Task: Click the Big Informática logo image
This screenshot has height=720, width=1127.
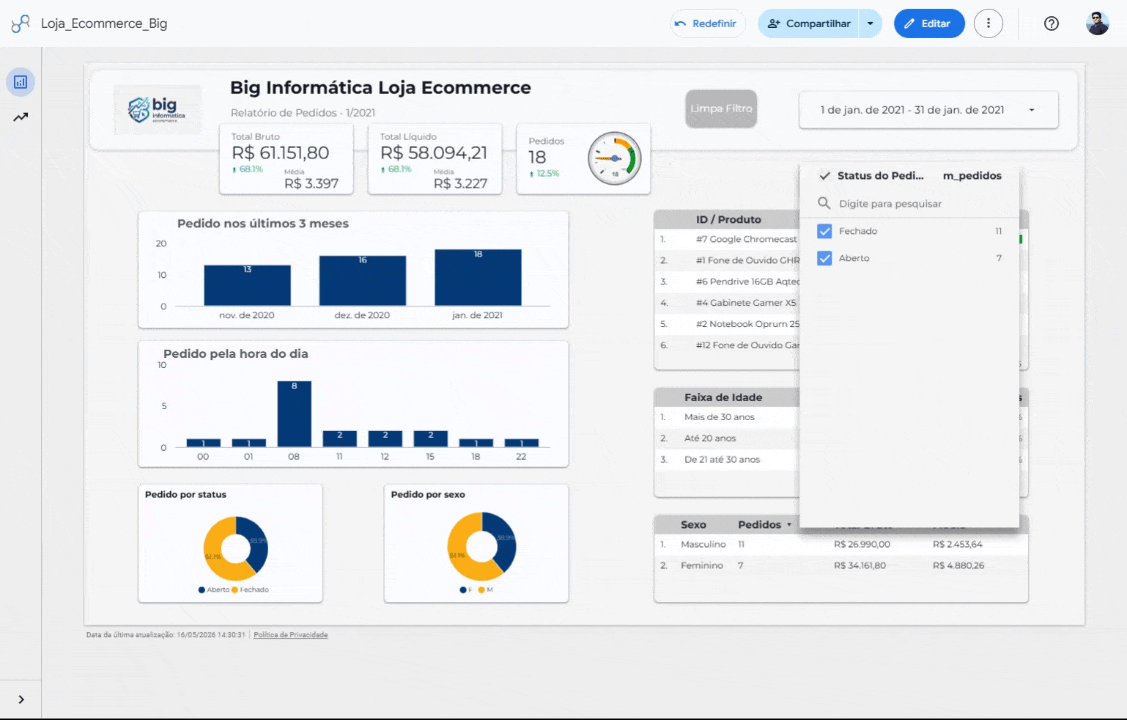Action: [x=157, y=109]
